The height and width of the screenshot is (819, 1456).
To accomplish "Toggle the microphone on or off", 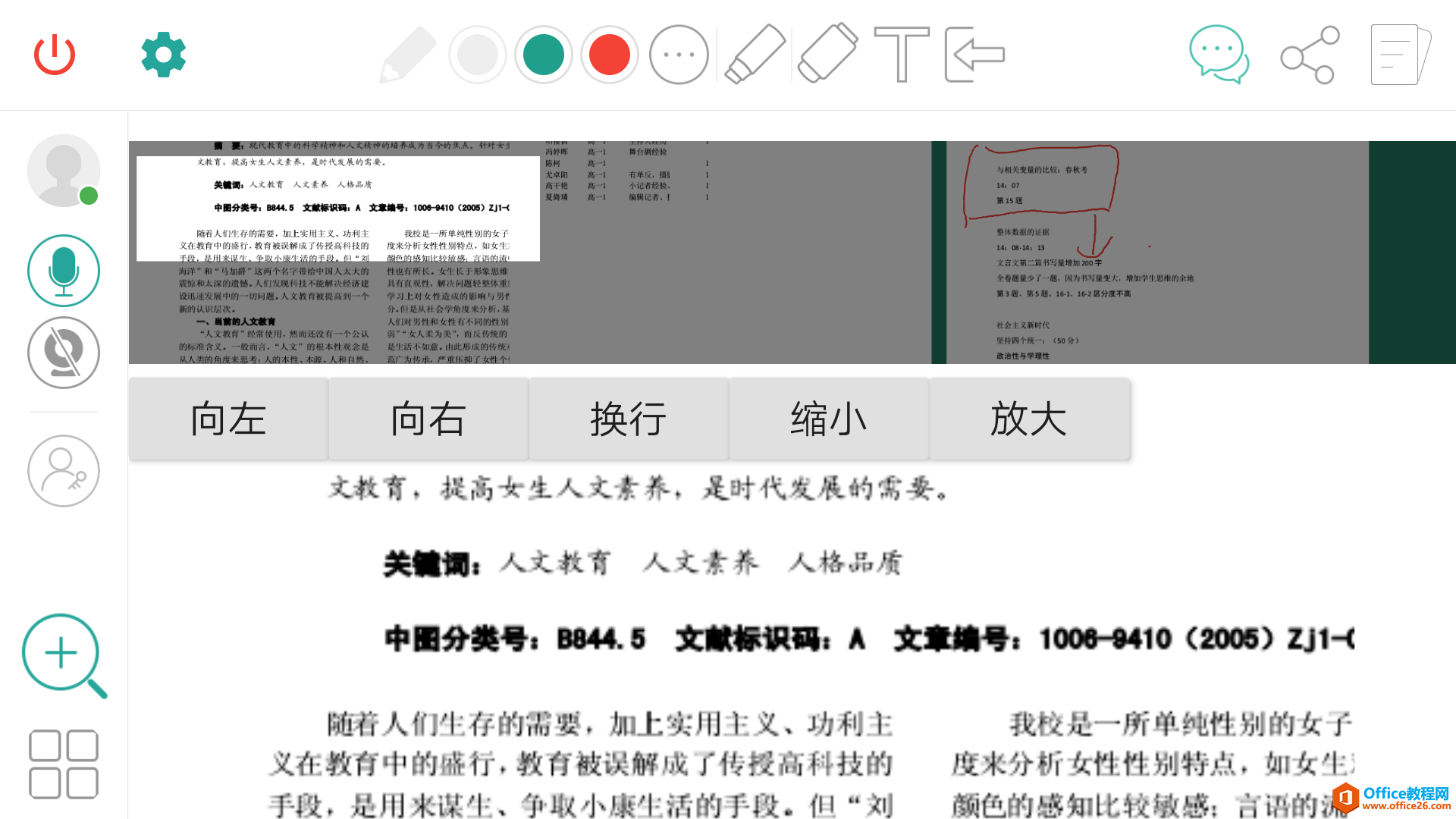I will click(x=64, y=271).
